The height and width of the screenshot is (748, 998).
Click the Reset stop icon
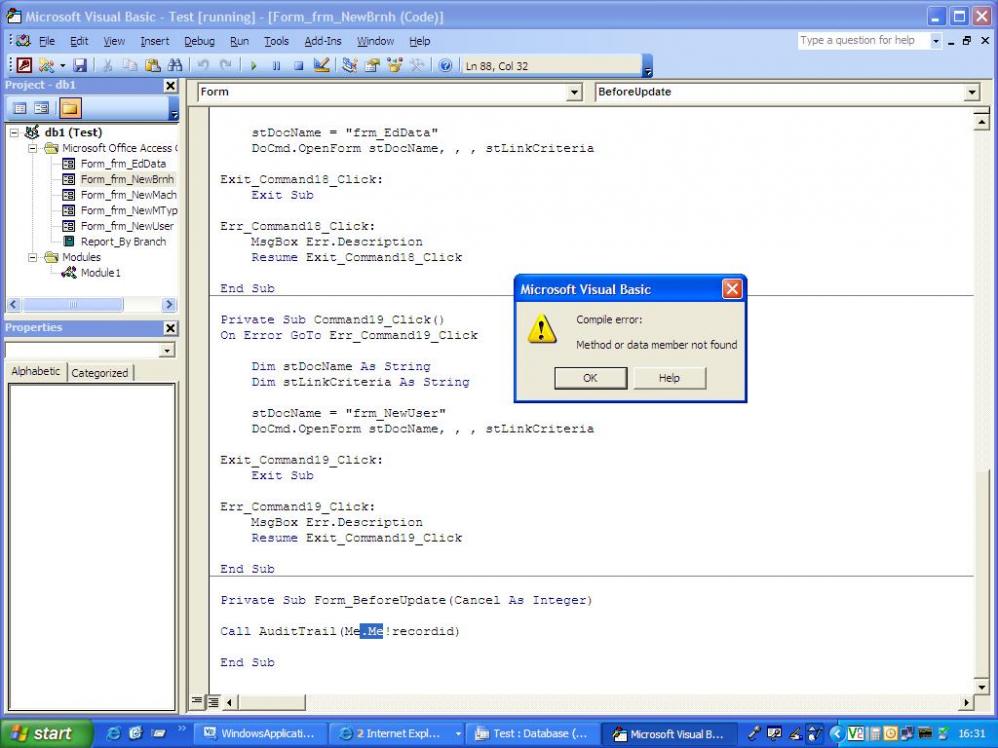(x=298, y=65)
